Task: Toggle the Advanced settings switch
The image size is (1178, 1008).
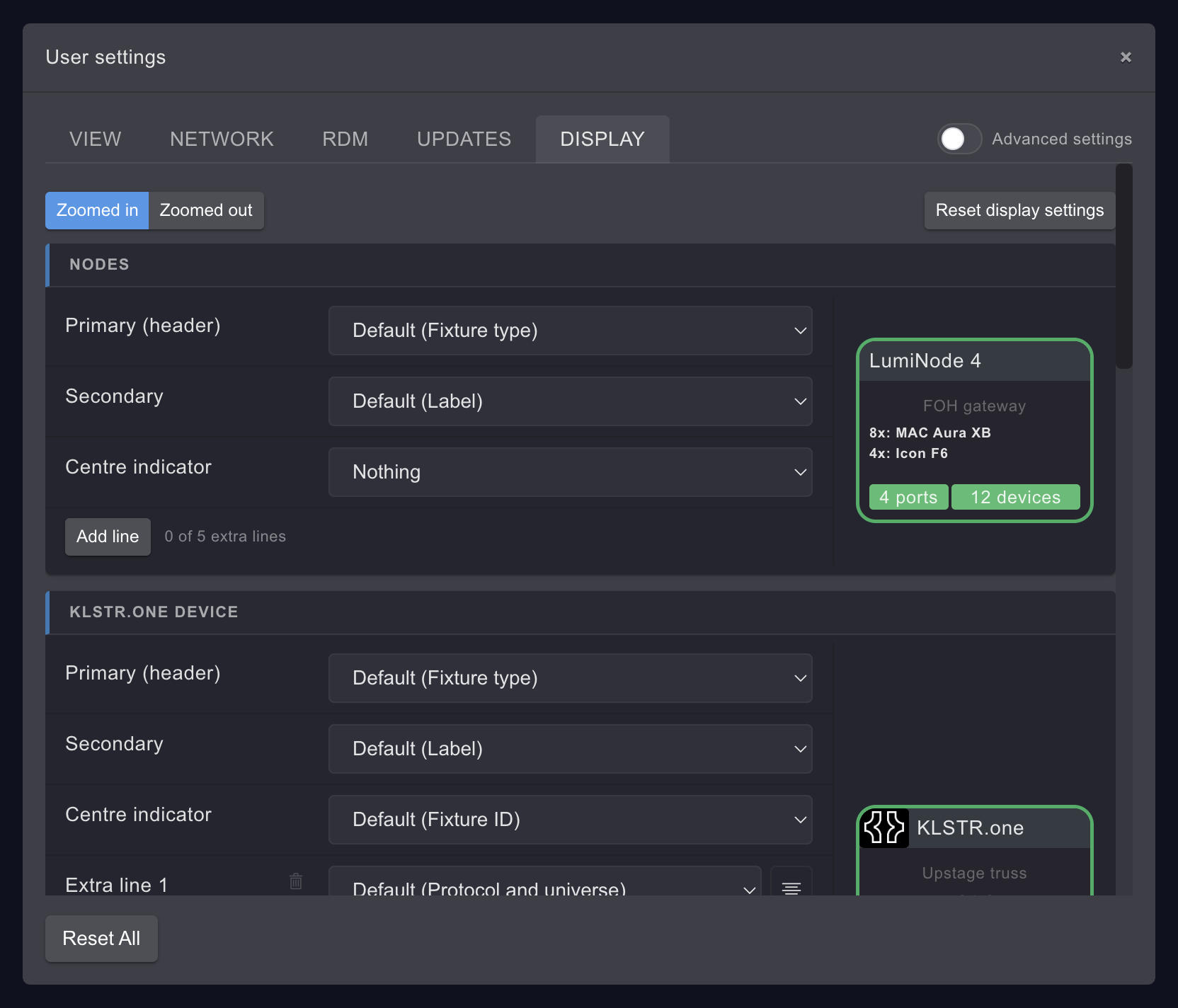Action: click(959, 139)
